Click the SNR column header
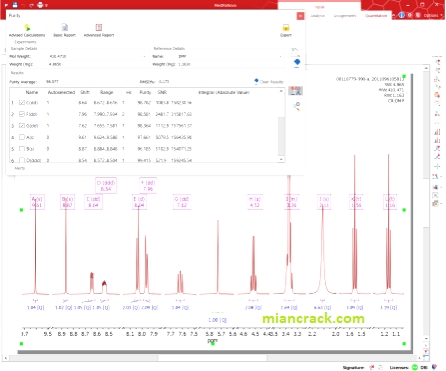 point(162,92)
